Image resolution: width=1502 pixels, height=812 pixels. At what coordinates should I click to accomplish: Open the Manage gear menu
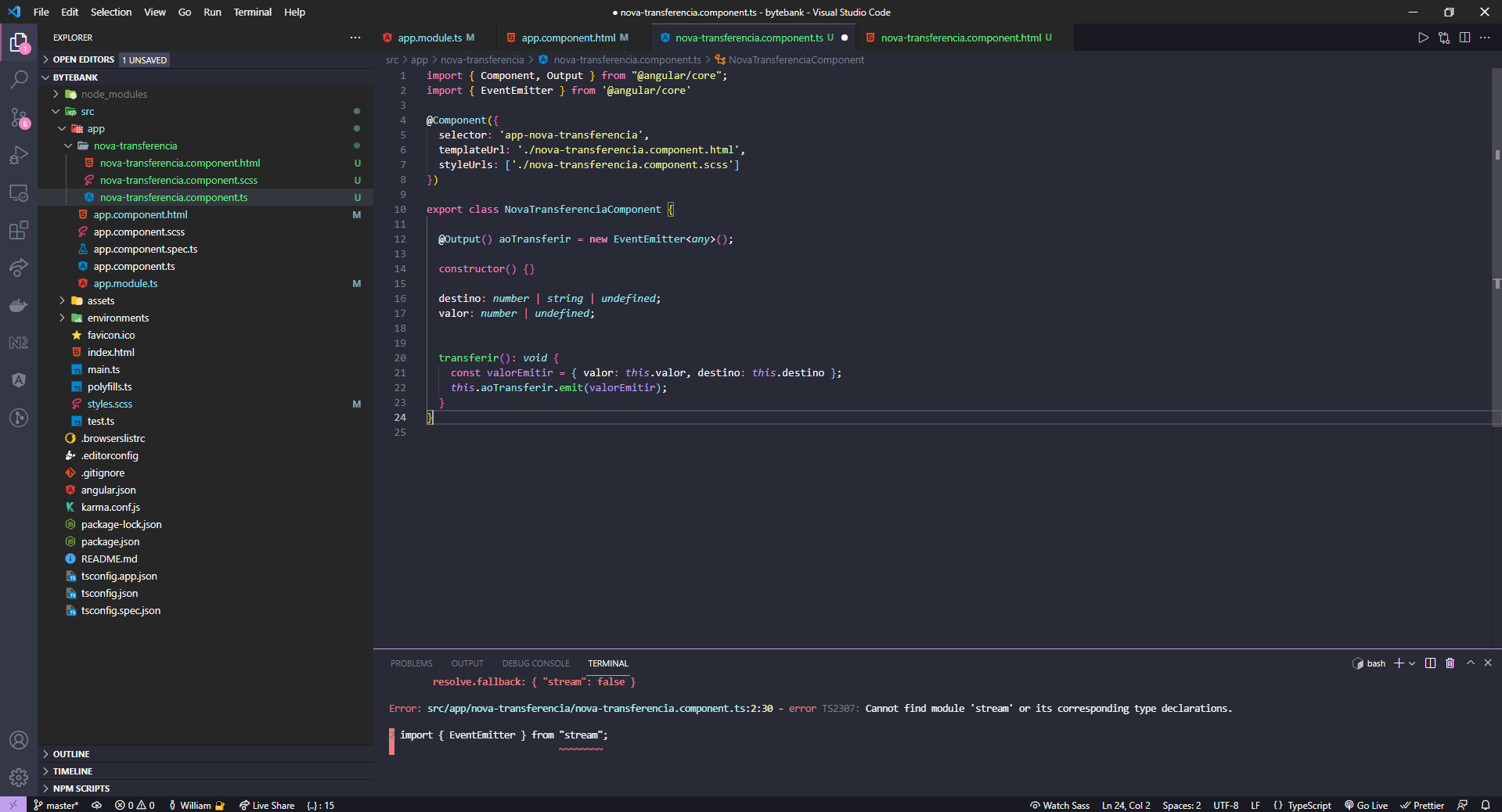point(19,778)
